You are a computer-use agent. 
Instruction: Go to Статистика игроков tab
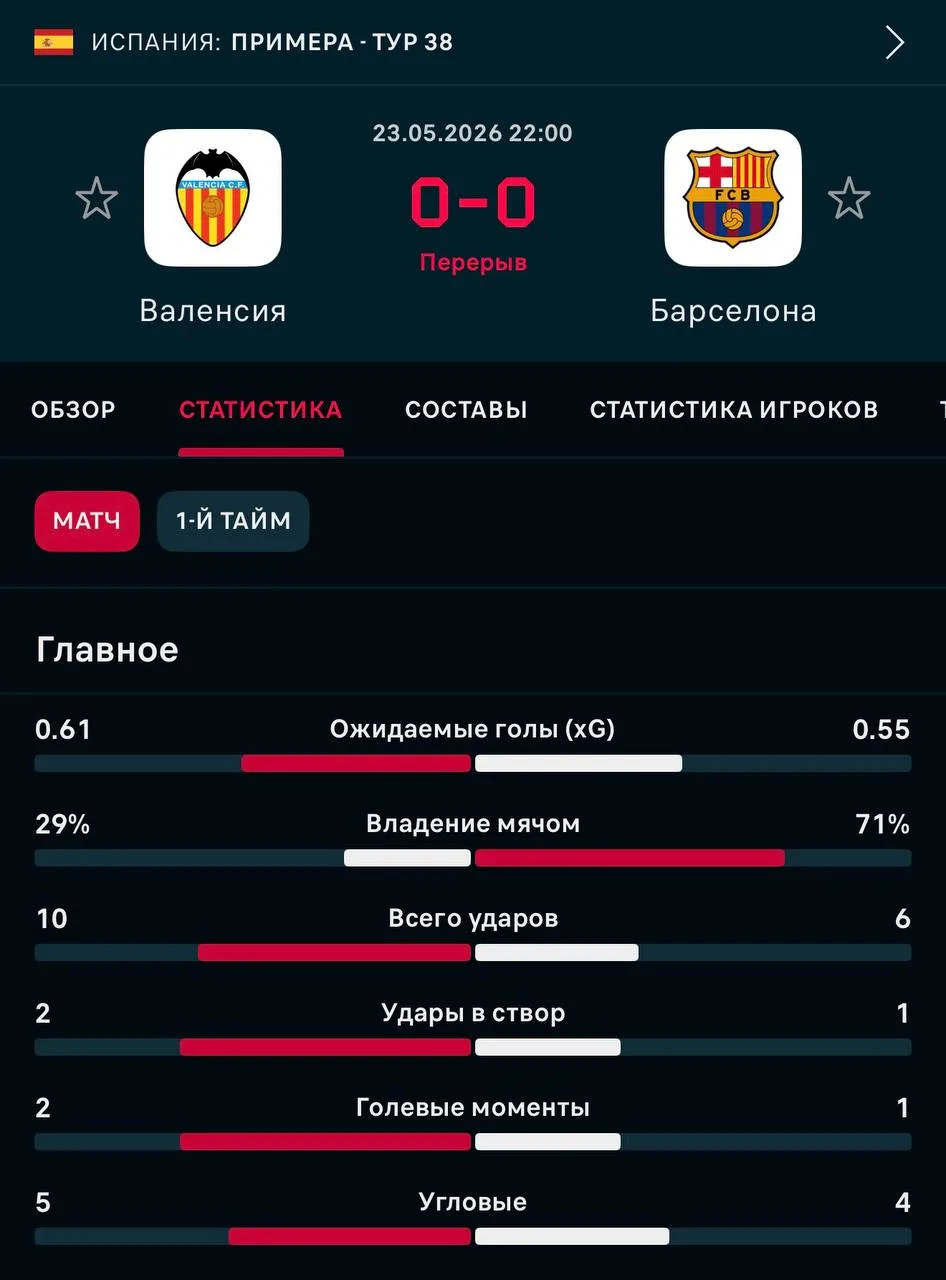(x=734, y=409)
